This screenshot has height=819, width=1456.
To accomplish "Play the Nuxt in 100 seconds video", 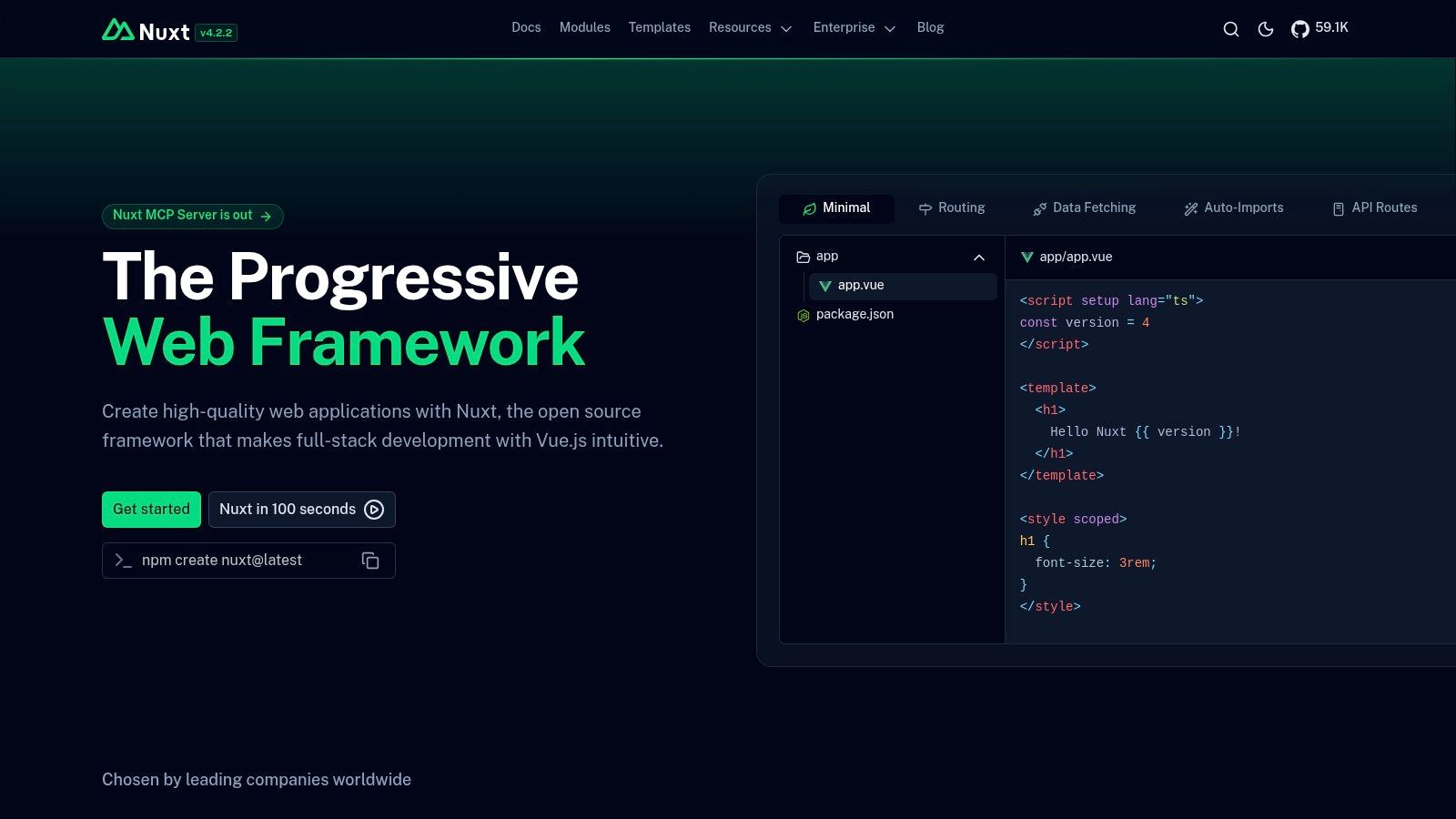I will 302,510.
